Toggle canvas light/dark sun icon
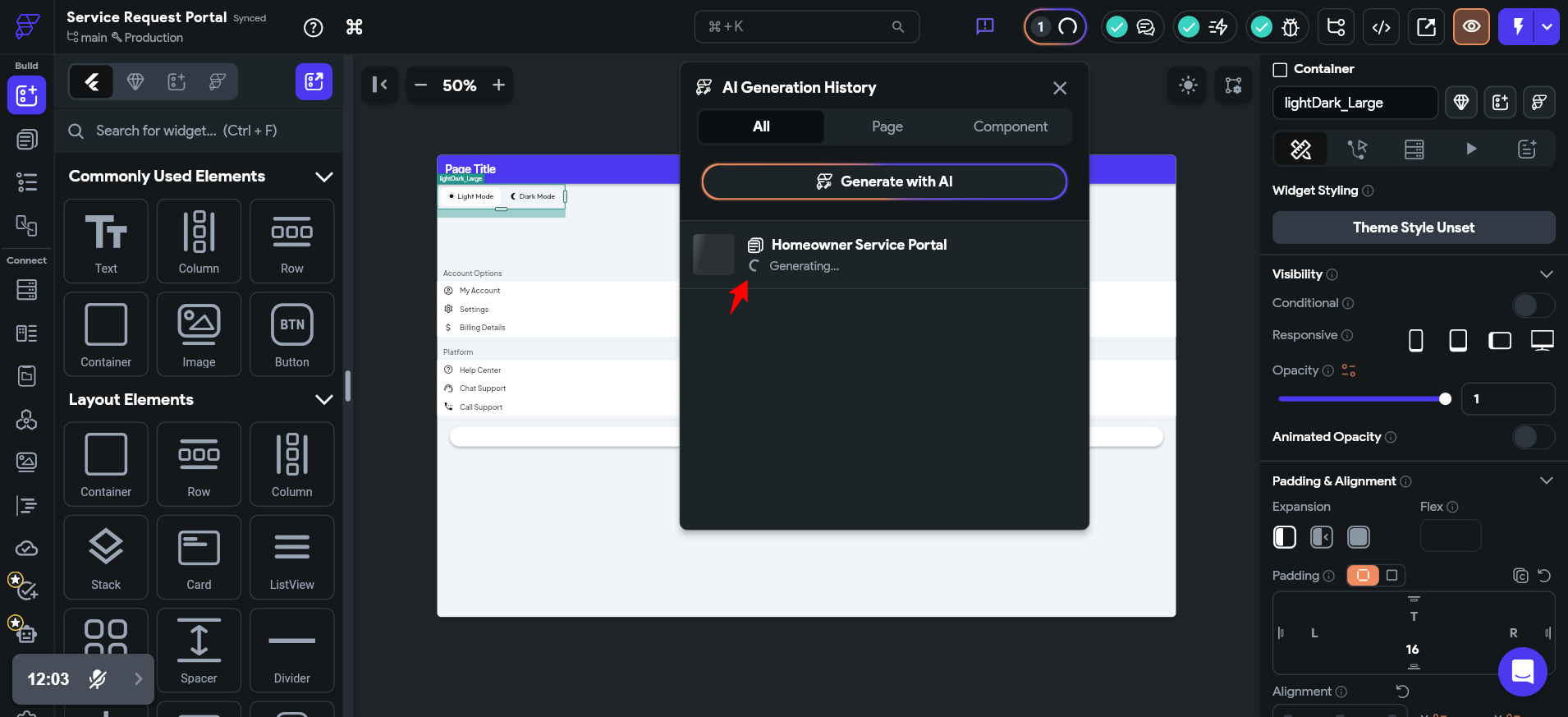This screenshot has height=717, width=1568. (1188, 85)
